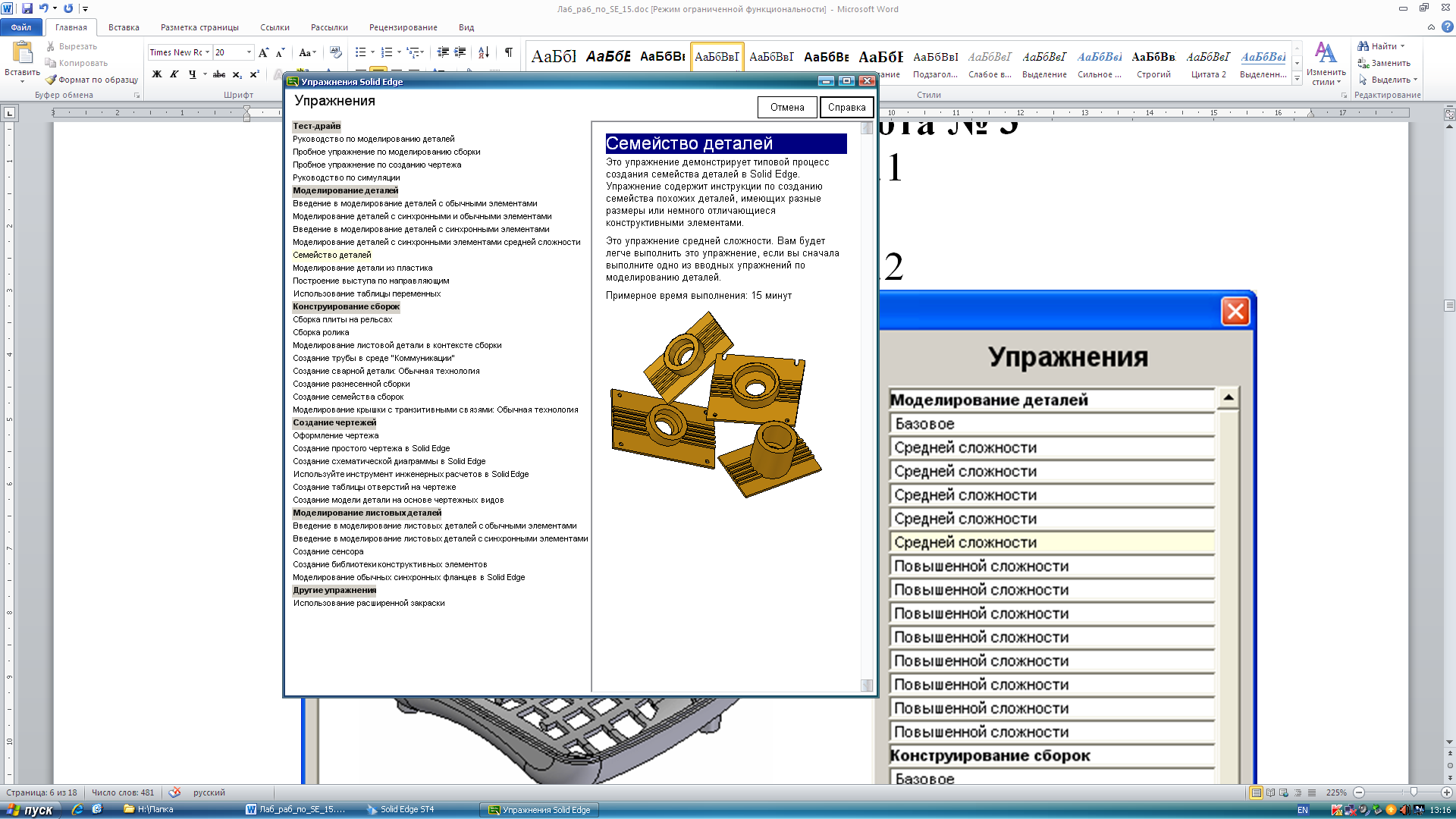Switch to the Ссылки tab
The width and height of the screenshot is (1456, 819).
point(275,27)
